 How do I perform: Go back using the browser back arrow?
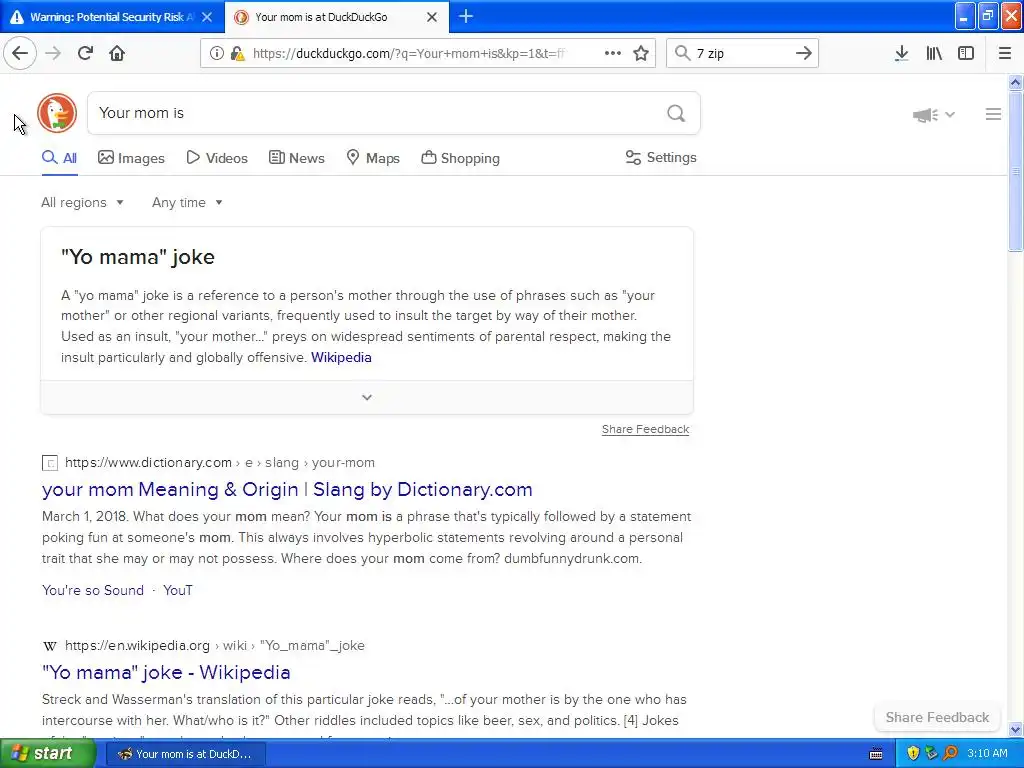(20, 53)
